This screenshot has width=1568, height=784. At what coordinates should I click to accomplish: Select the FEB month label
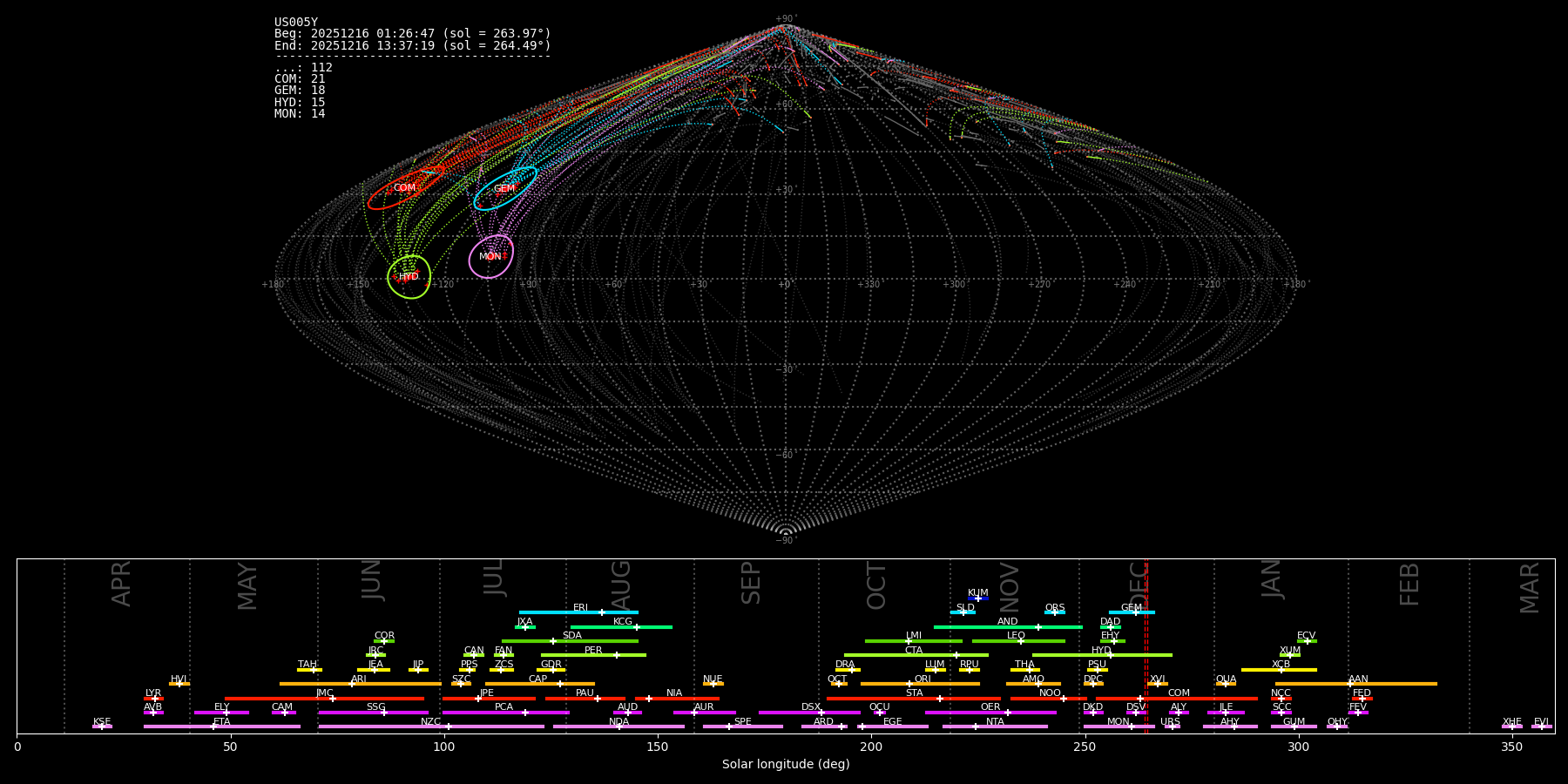(x=1409, y=584)
